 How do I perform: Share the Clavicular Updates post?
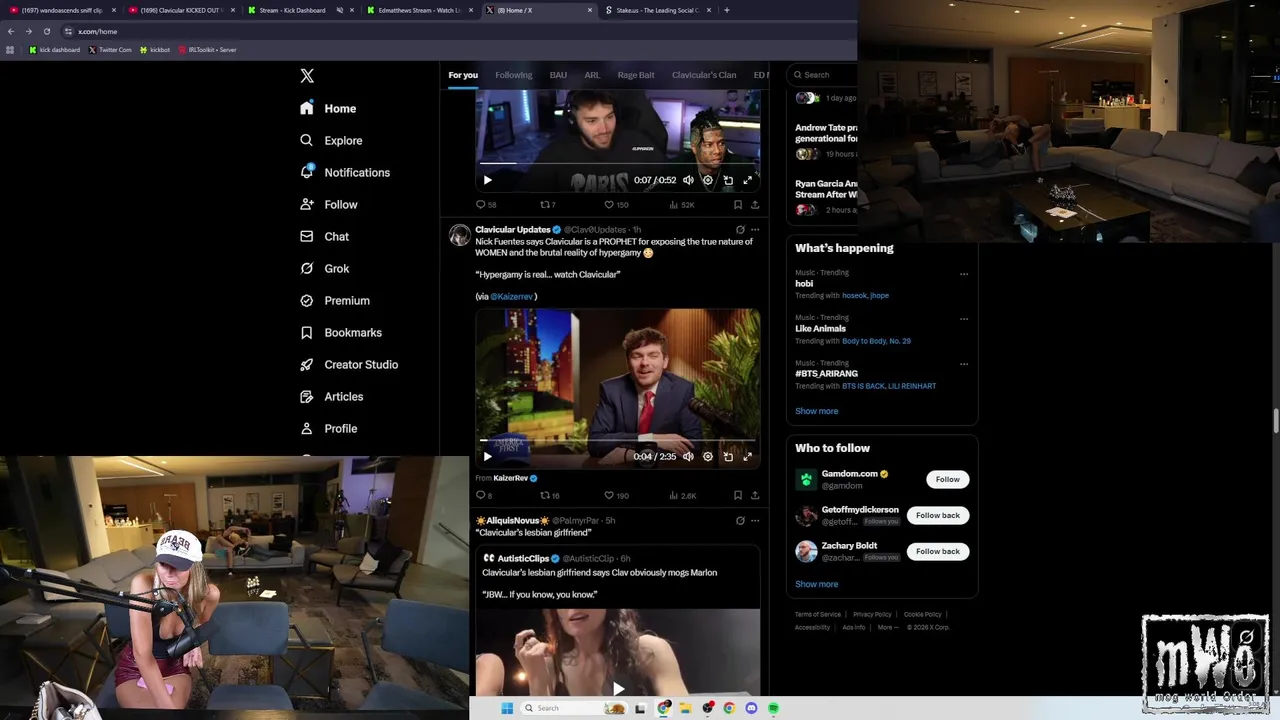(755, 495)
